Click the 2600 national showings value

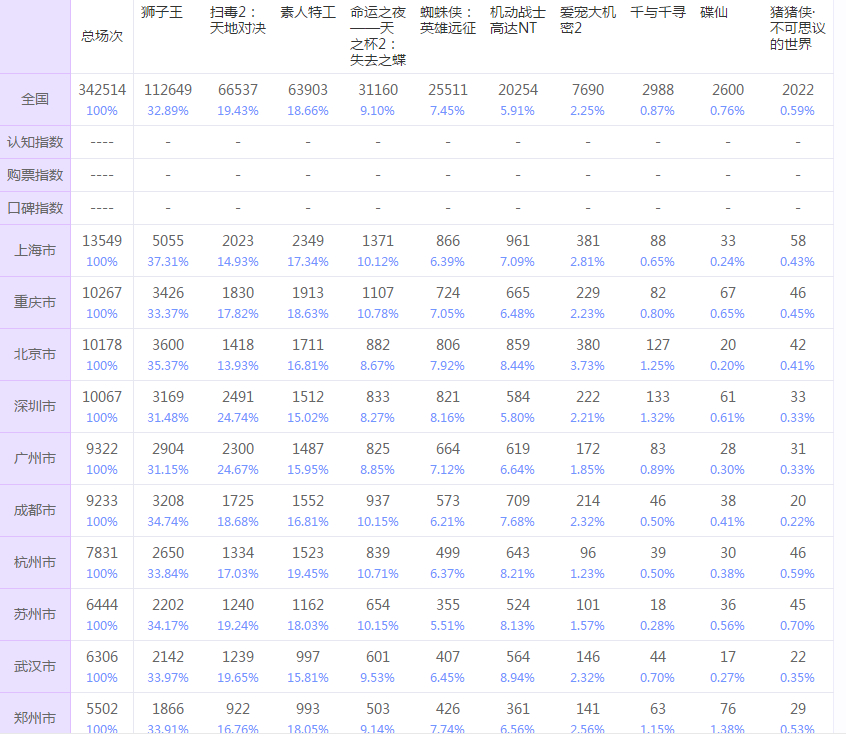point(728,90)
